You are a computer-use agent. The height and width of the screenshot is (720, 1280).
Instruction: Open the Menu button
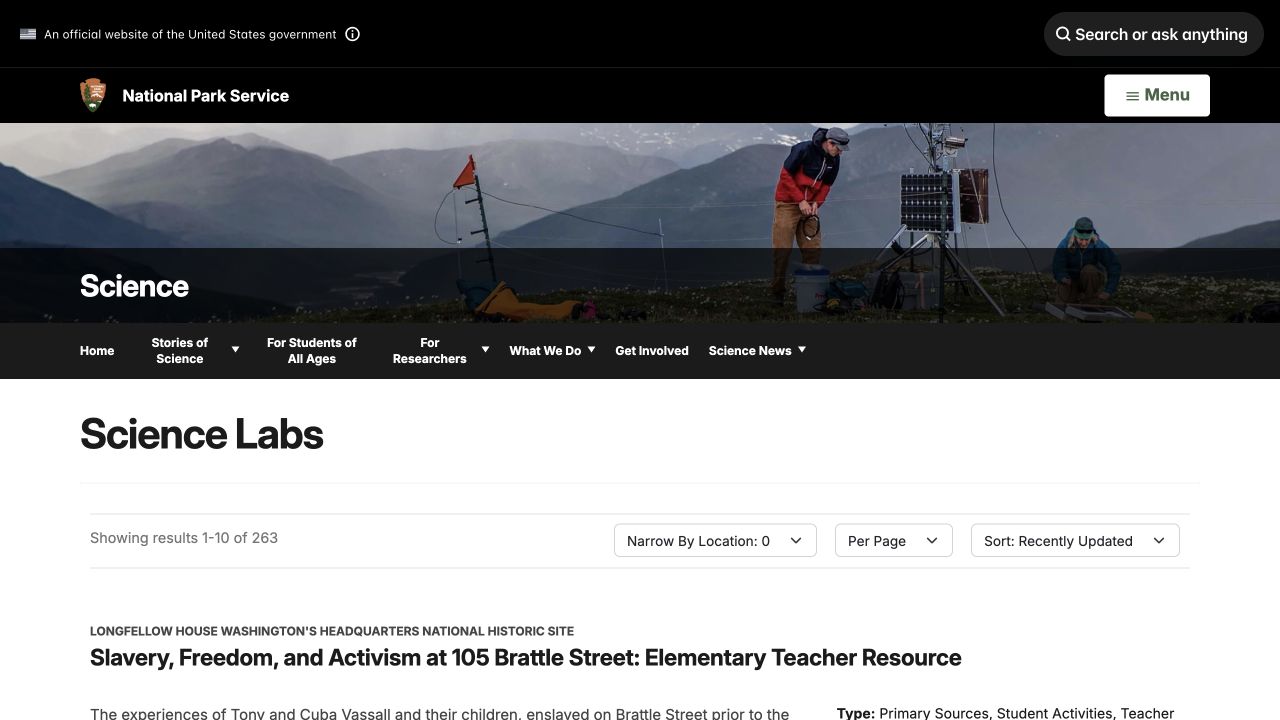(1157, 95)
